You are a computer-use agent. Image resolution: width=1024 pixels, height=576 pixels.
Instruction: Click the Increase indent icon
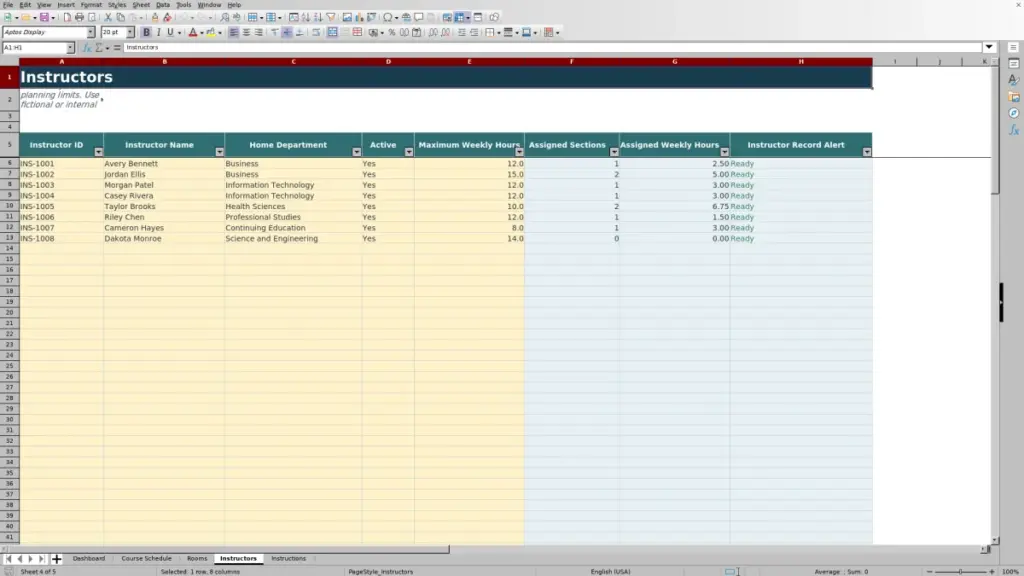[x=462, y=32]
